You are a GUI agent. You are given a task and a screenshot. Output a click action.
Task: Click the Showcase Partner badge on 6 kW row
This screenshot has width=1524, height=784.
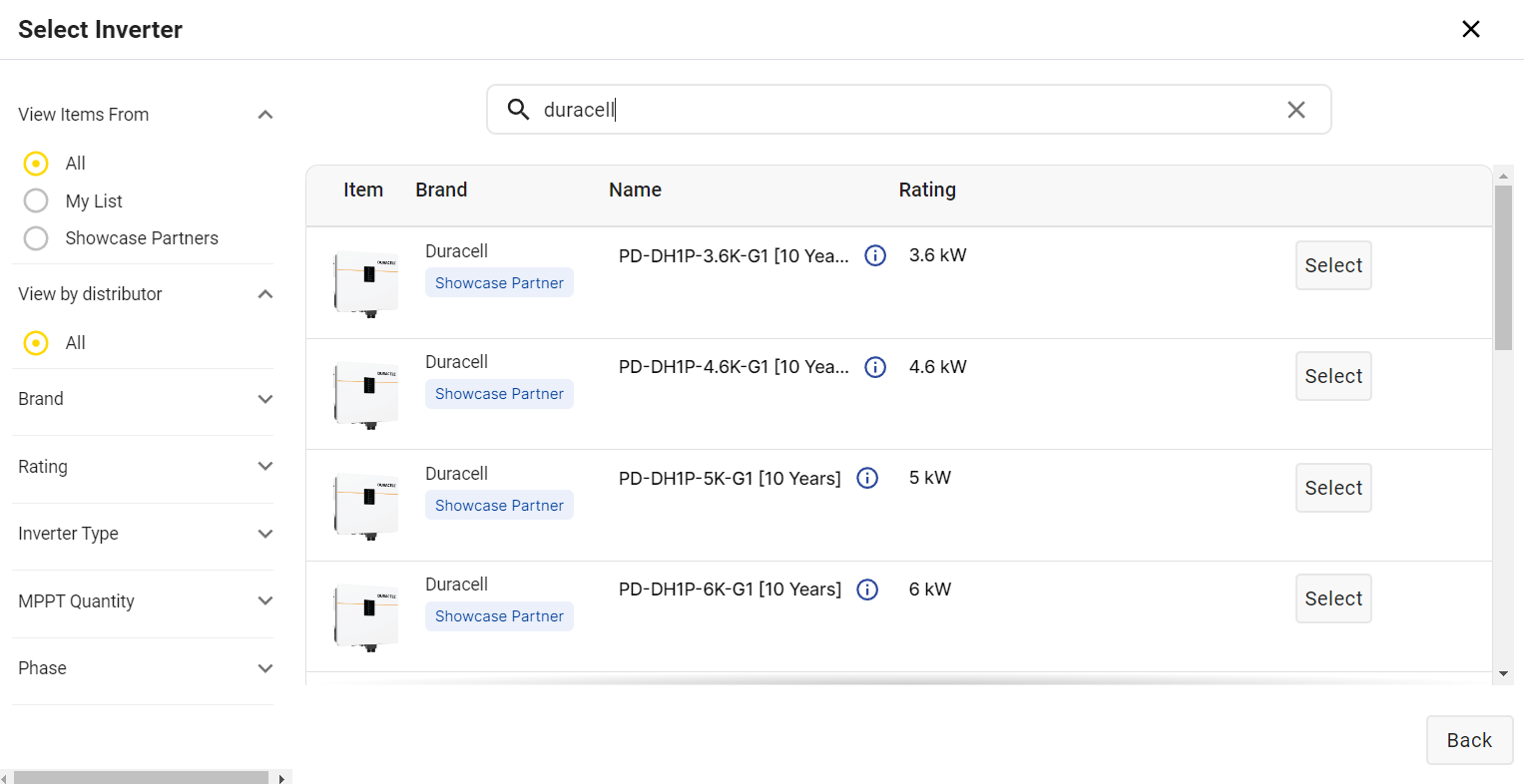(x=499, y=616)
